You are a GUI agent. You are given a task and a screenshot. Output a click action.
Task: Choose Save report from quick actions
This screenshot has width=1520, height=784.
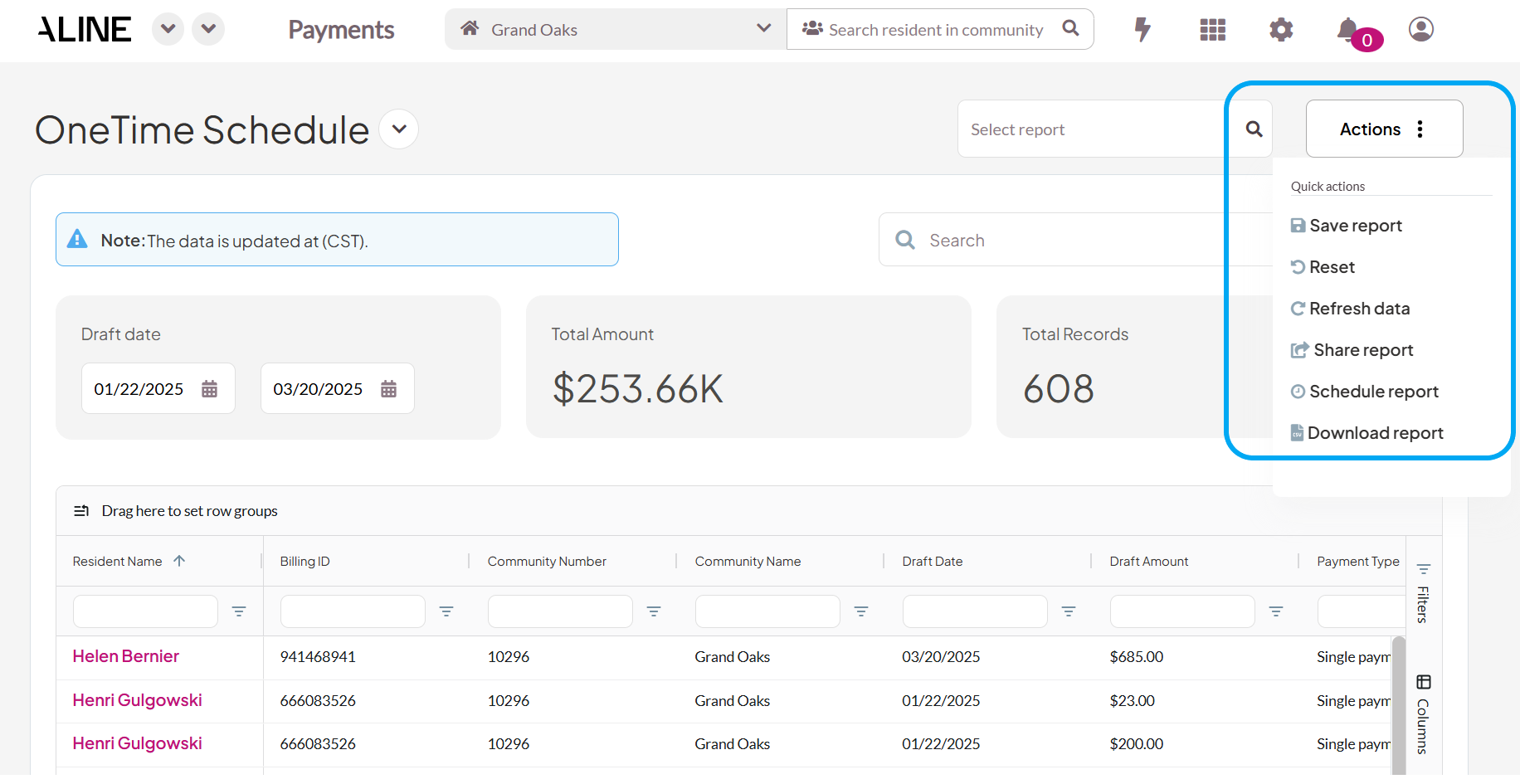point(1346,226)
